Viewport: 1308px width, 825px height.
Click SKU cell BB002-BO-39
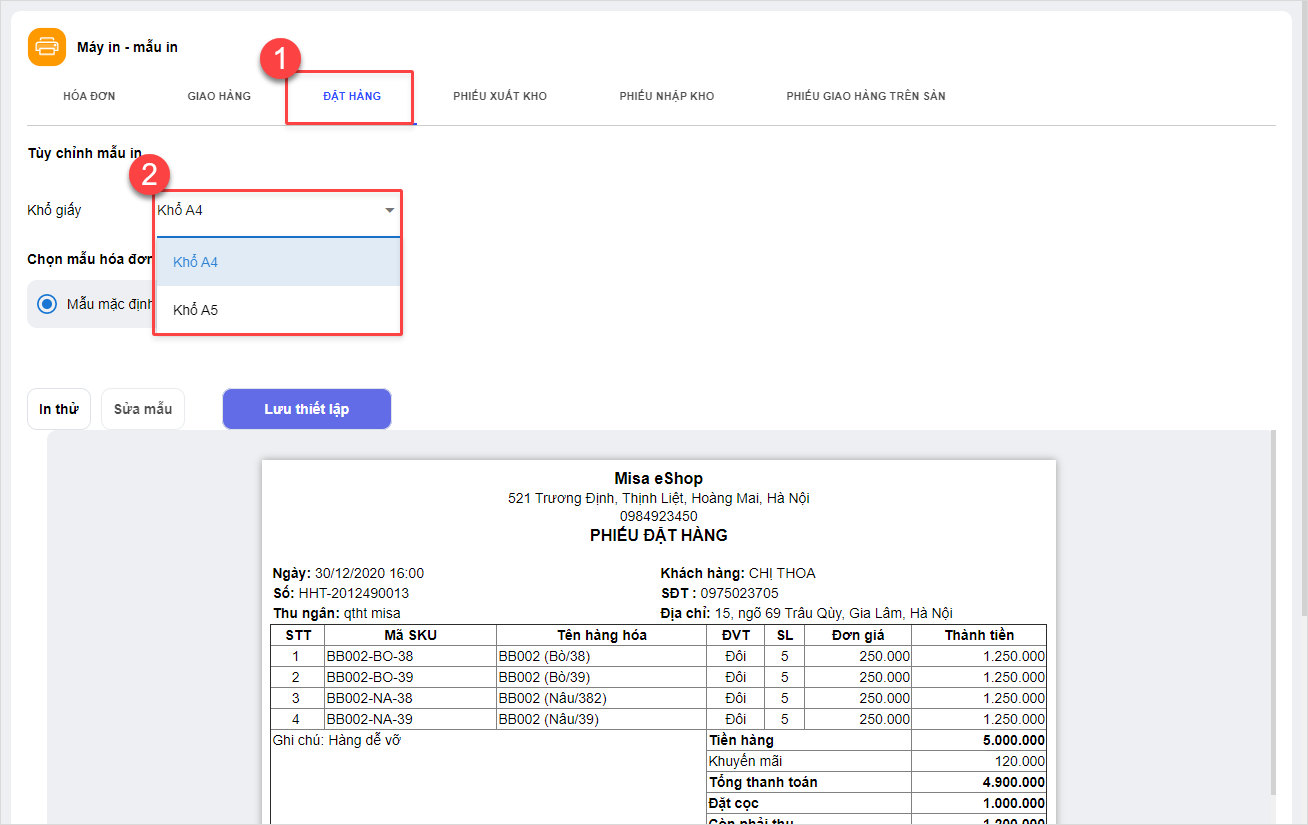click(370, 677)
